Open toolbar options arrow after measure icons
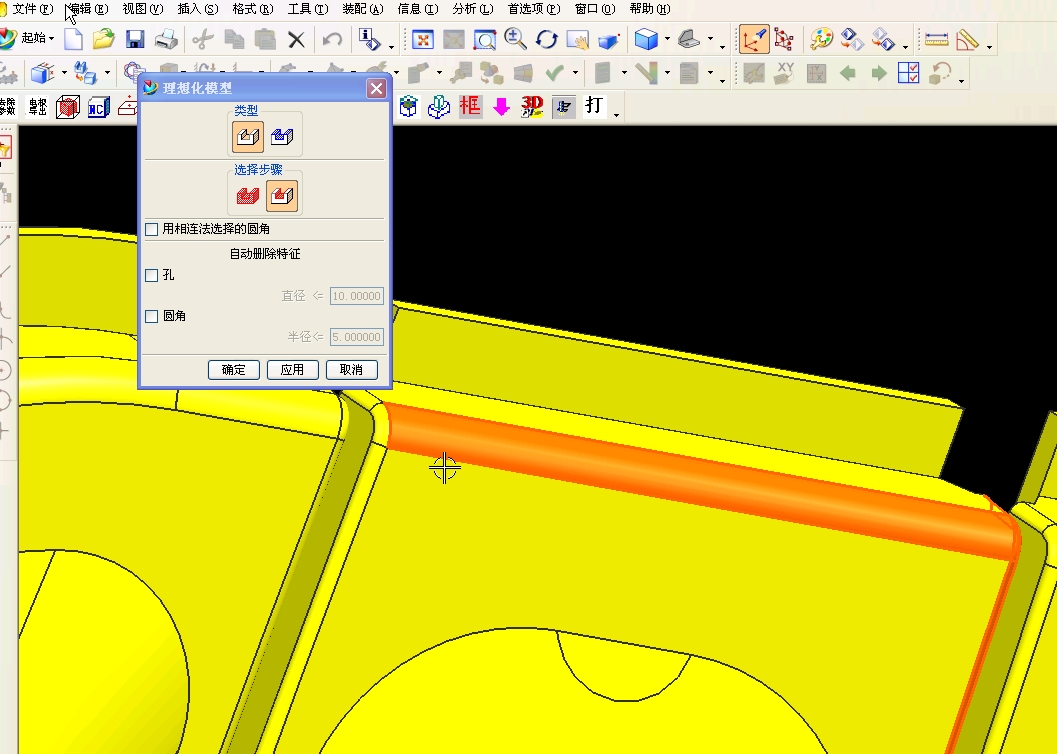The height and width of the screenshot is (754, 1057). click(989, 46)
